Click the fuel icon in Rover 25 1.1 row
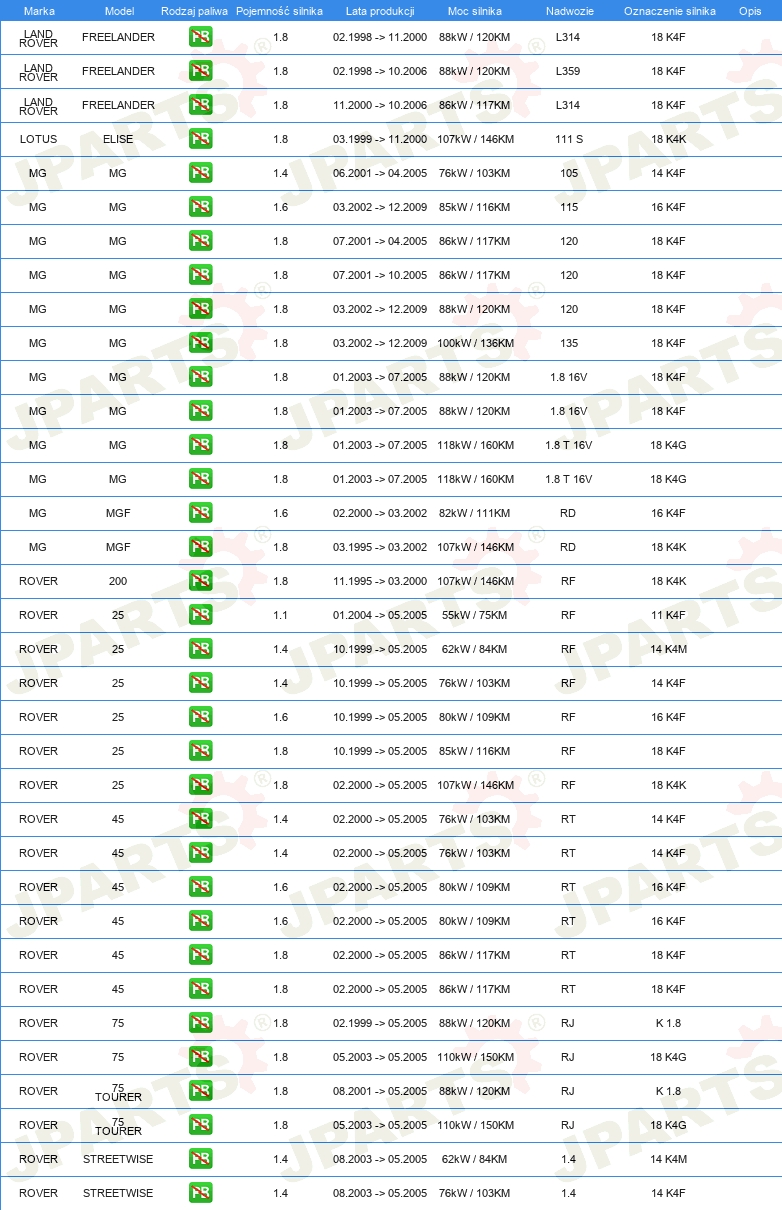The width and height of the screenshot is (782, 1210). click(200, 615)
